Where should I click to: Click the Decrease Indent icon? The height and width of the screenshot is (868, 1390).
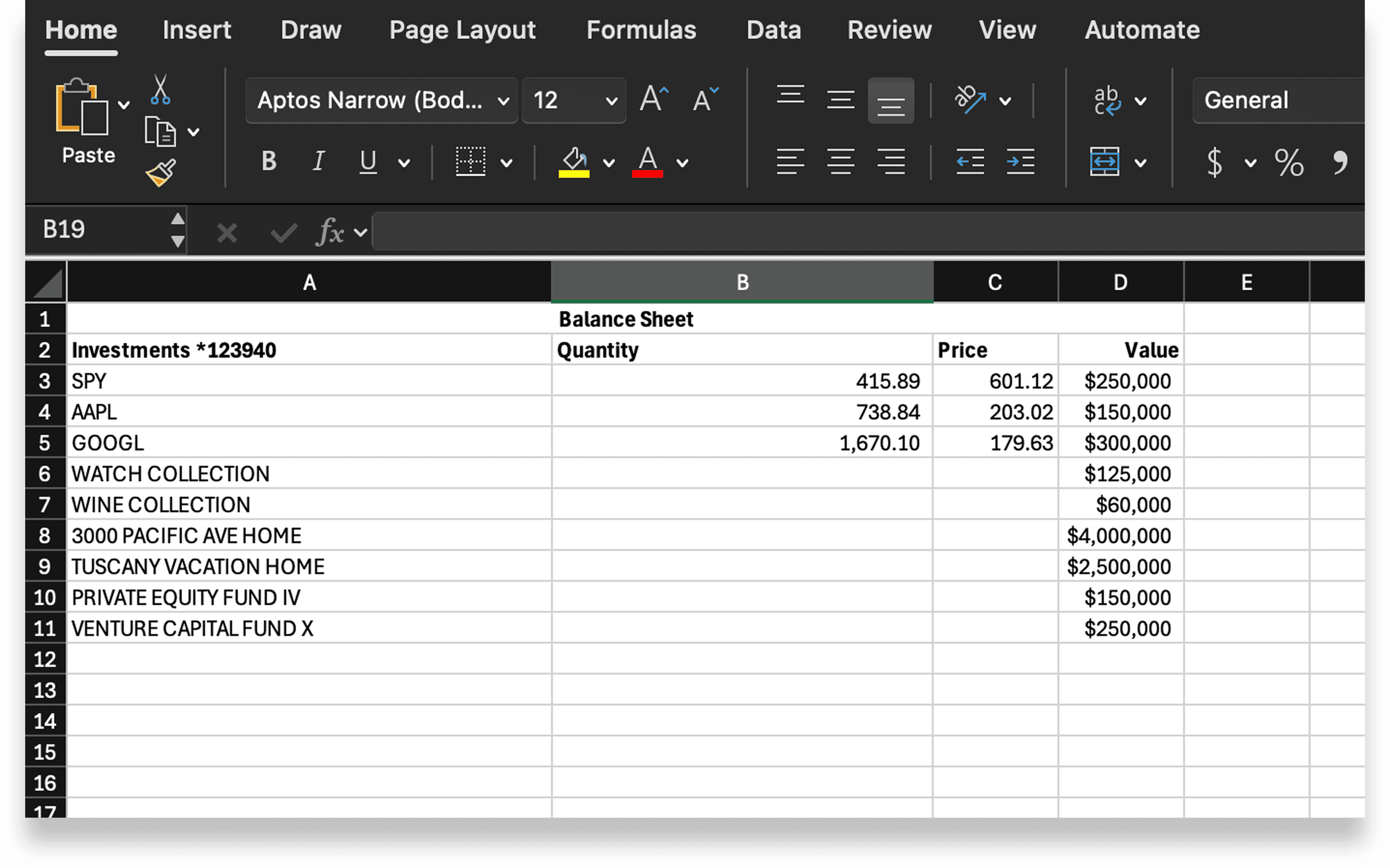(x=969, y=161)
